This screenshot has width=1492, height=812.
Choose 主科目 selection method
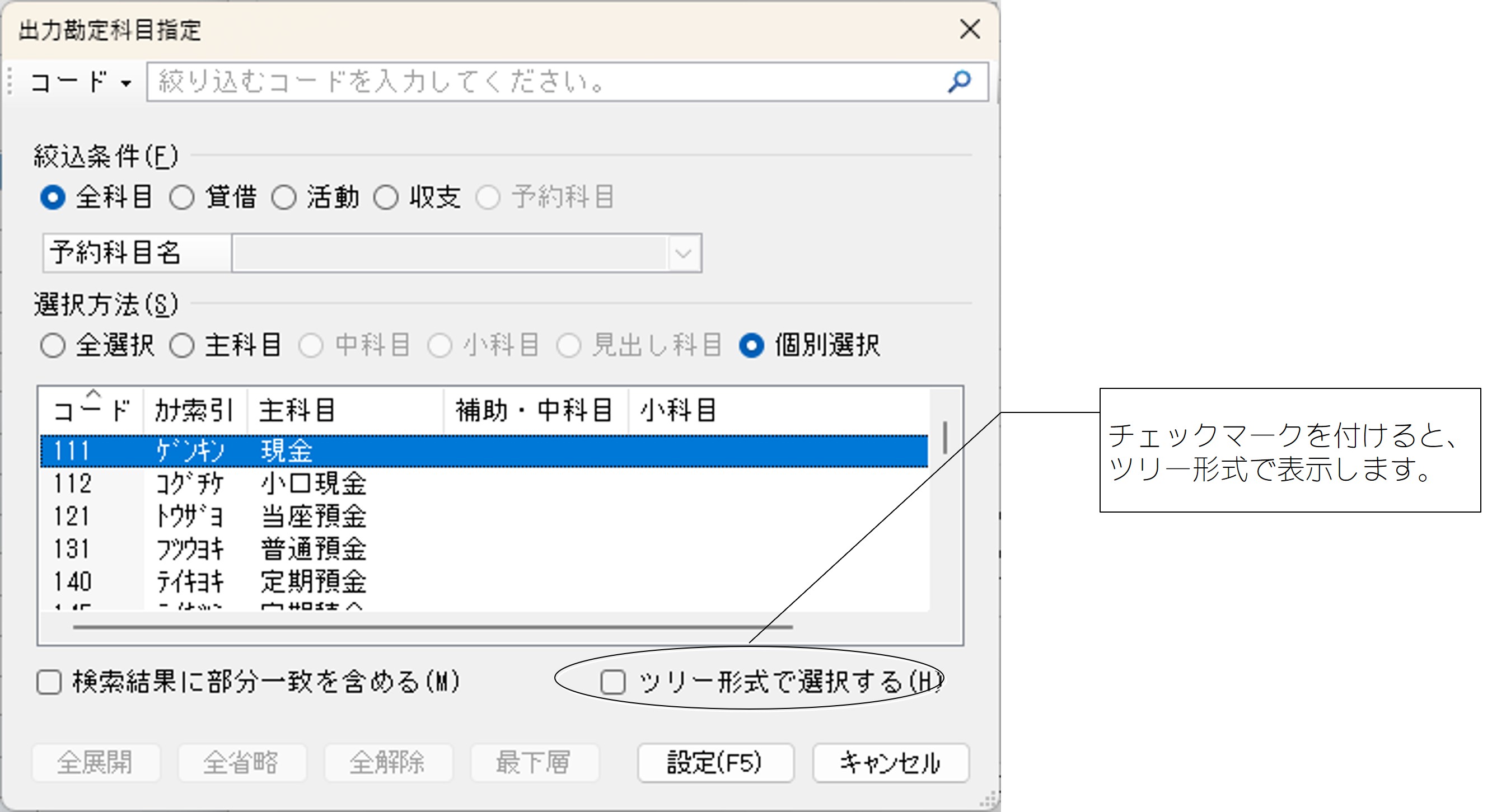[x=183, y=345]
